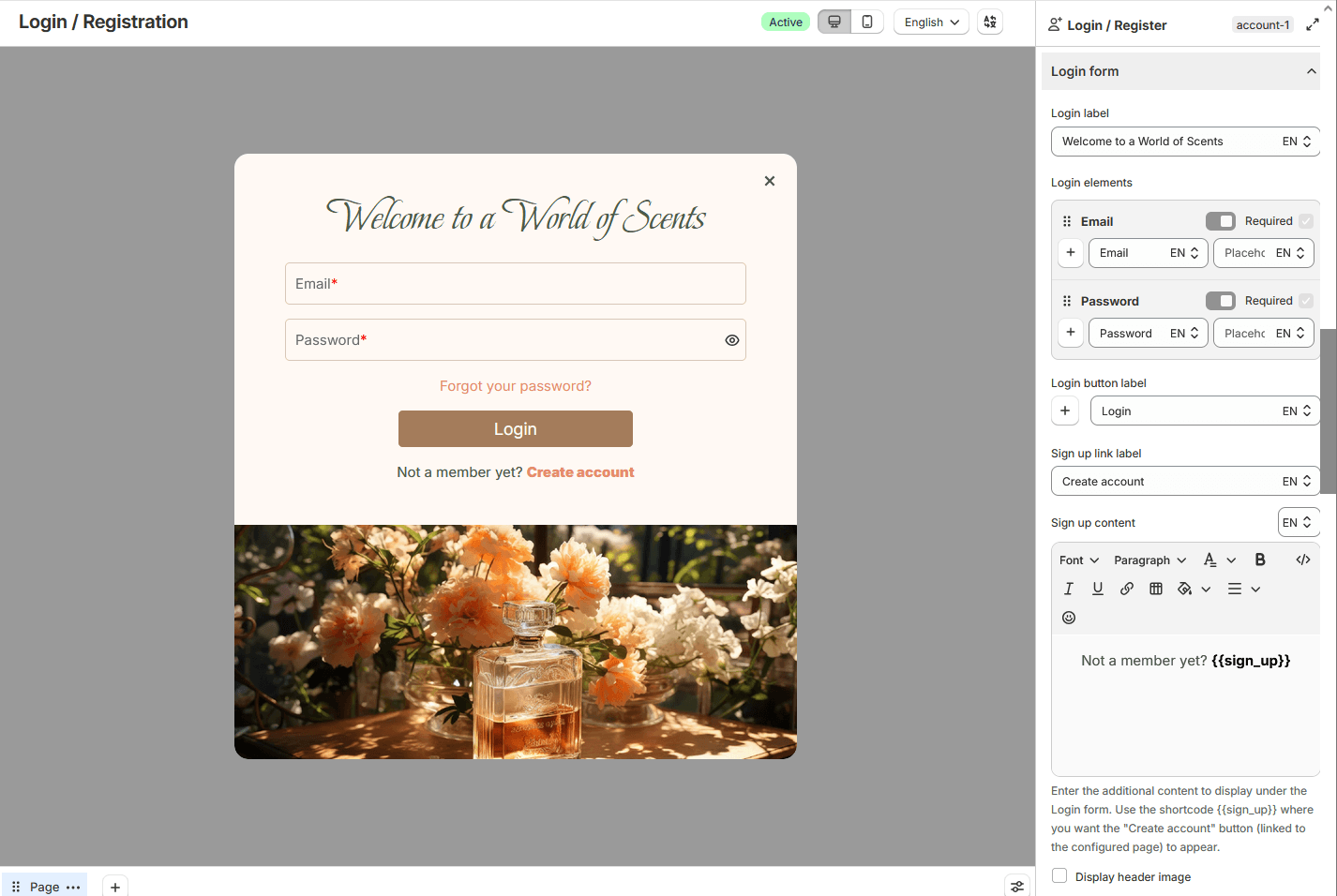Toggle Password Required checkbox

(x=1306, y=301)
